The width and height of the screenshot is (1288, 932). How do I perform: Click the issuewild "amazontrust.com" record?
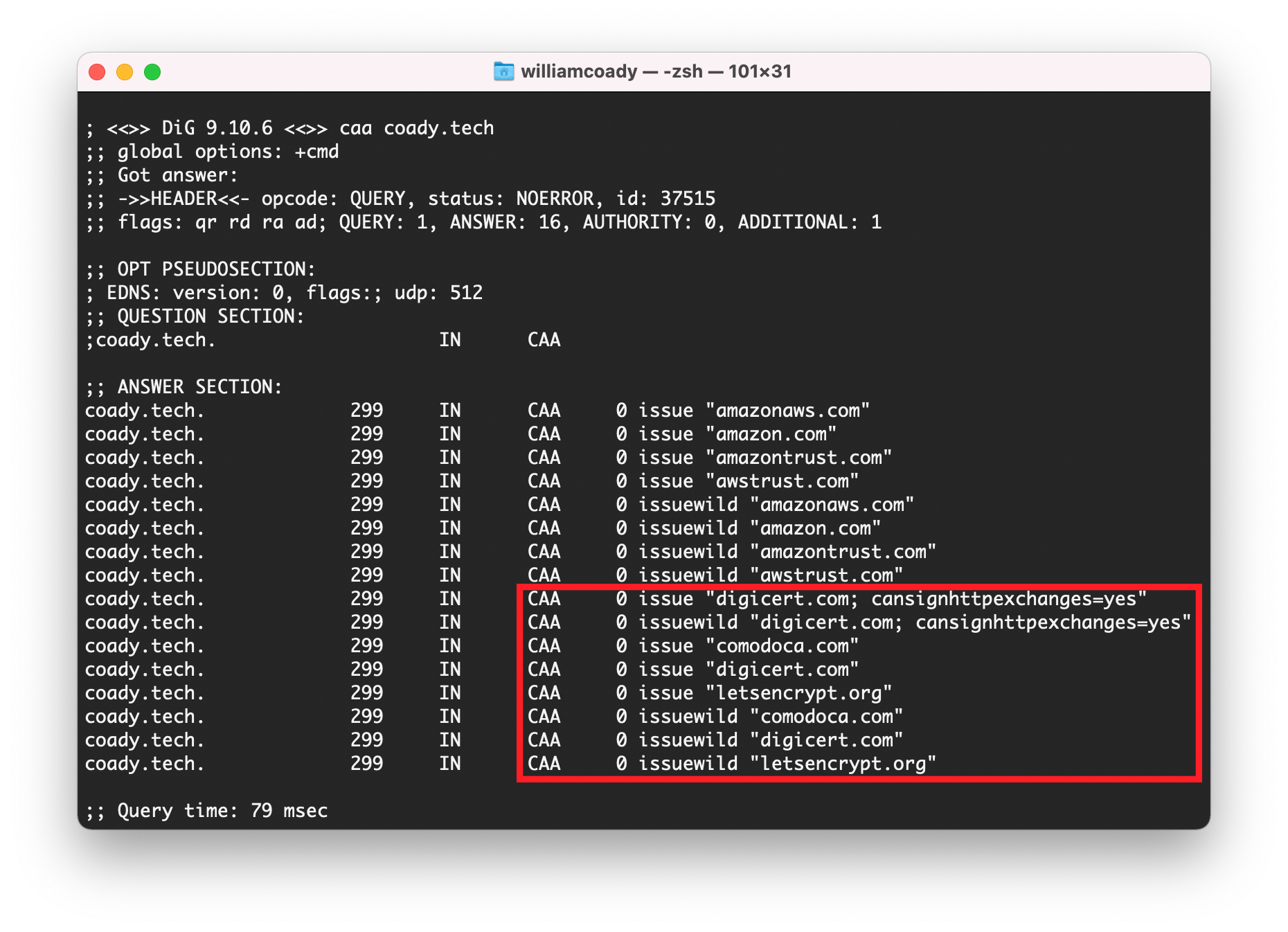click(510, 552)
